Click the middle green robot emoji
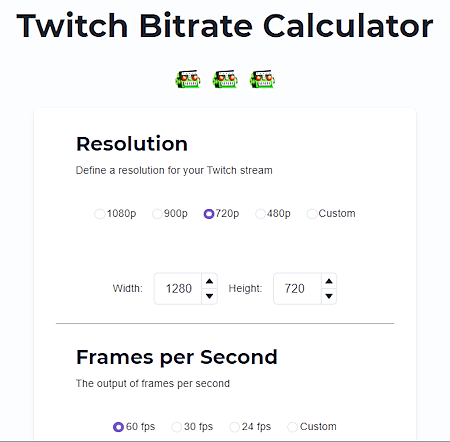This screenshot has width=450, height=442. 225,79
